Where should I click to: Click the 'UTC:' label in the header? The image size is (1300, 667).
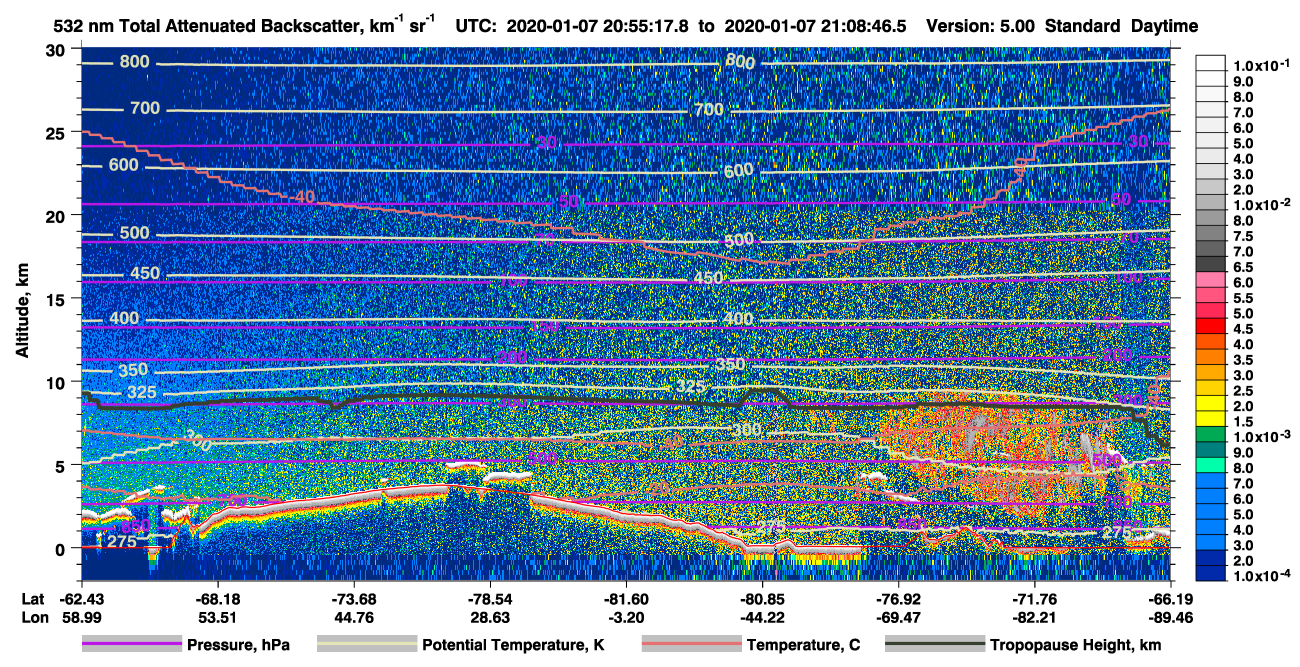(476, 26)
